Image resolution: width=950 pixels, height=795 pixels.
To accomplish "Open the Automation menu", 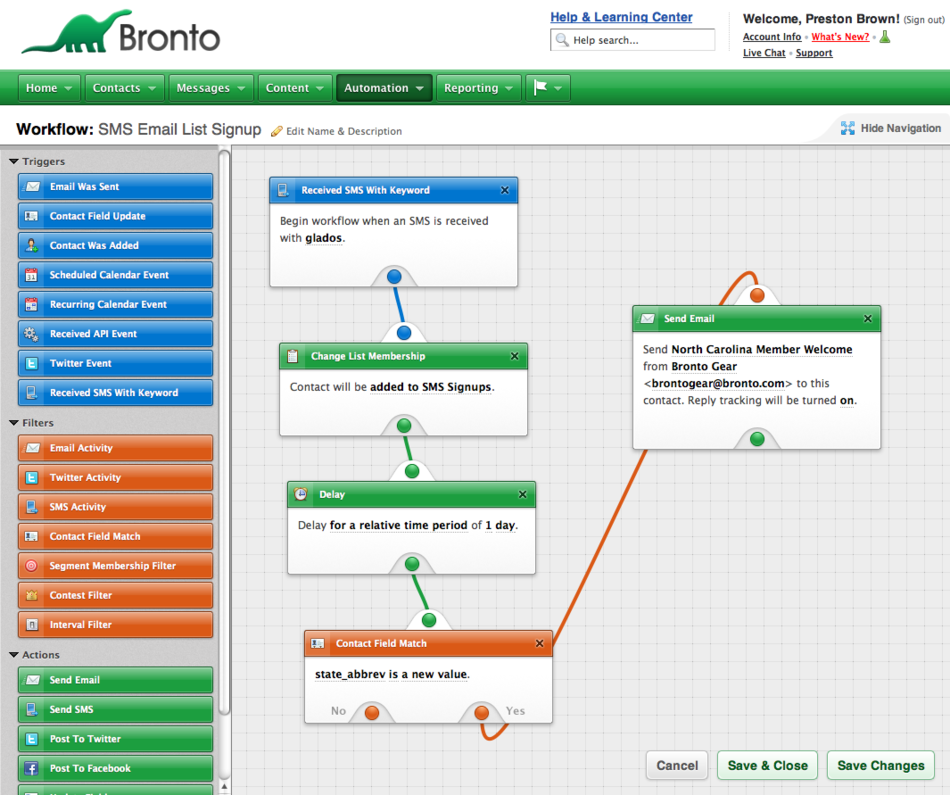I will pyautogui.click(x=384, y=88).
